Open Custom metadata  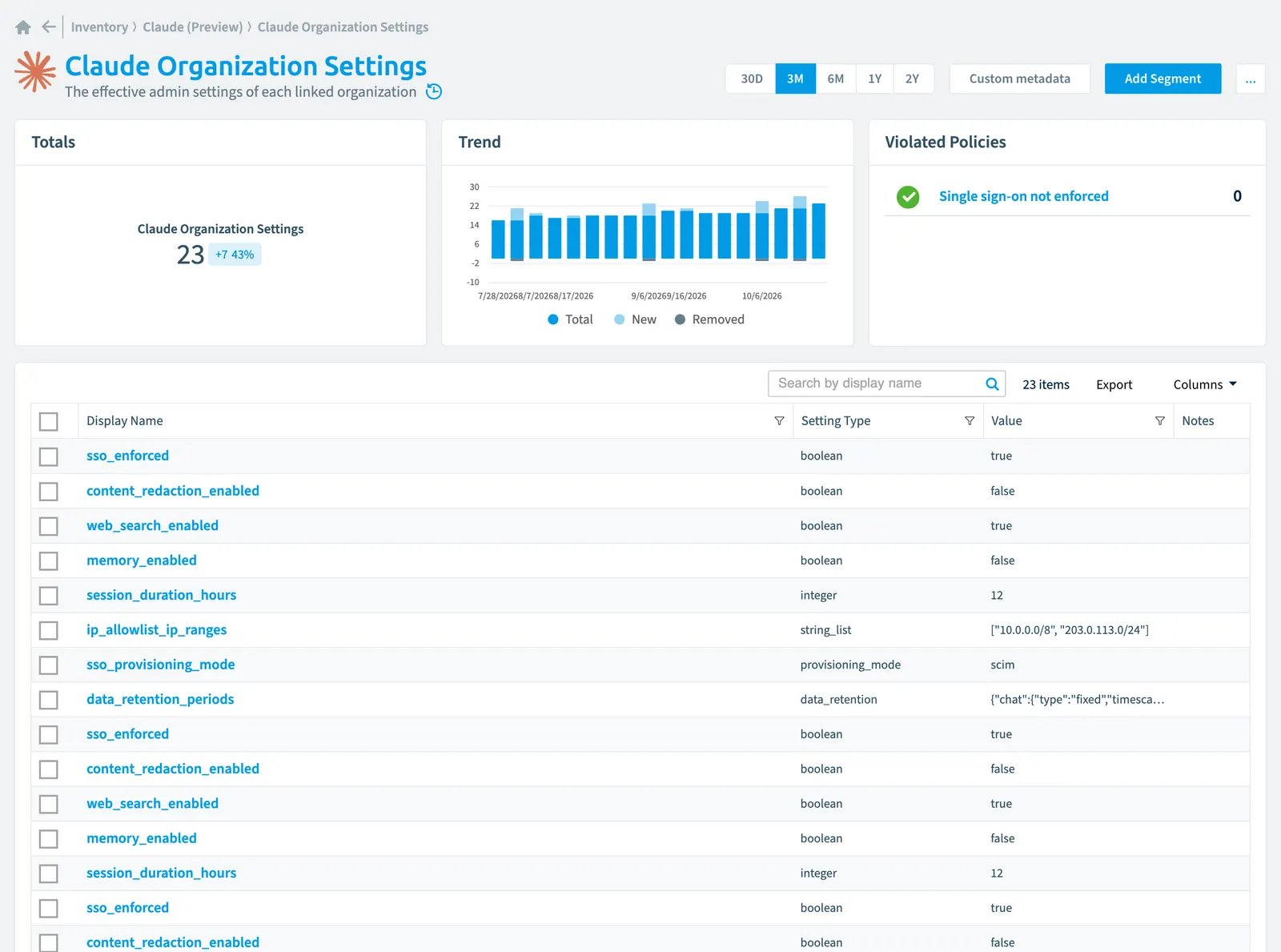coord(1019,79)
